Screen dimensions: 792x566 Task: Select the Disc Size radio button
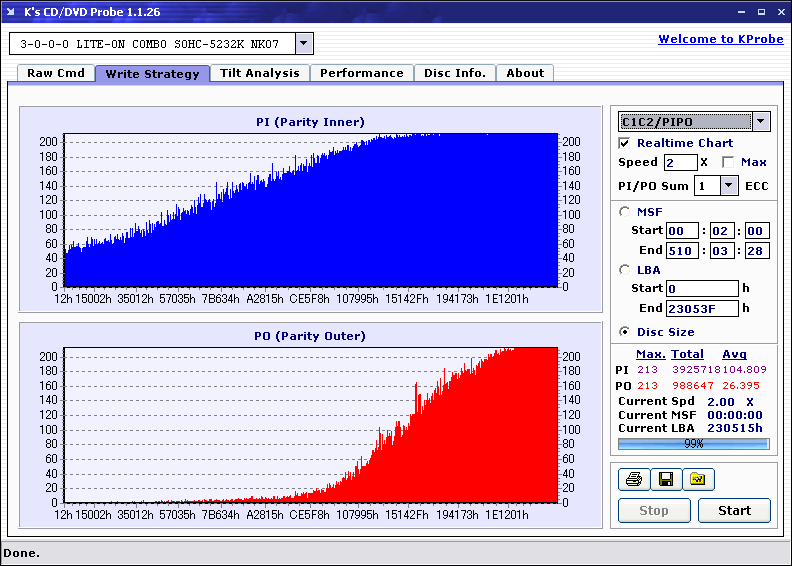pos(625,332)
